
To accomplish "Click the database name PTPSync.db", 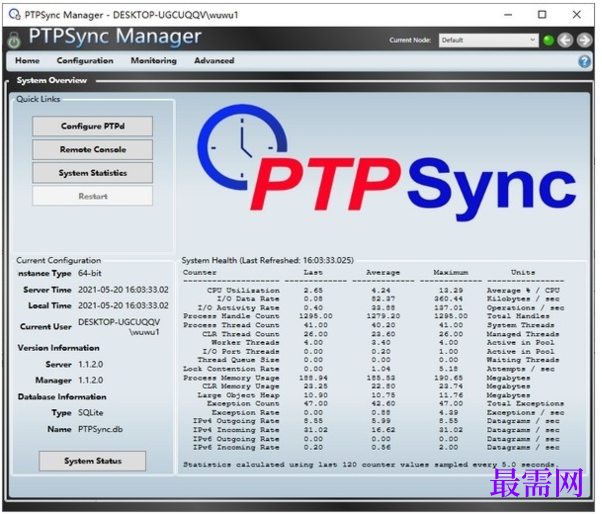I will click(x=101, y=429).
